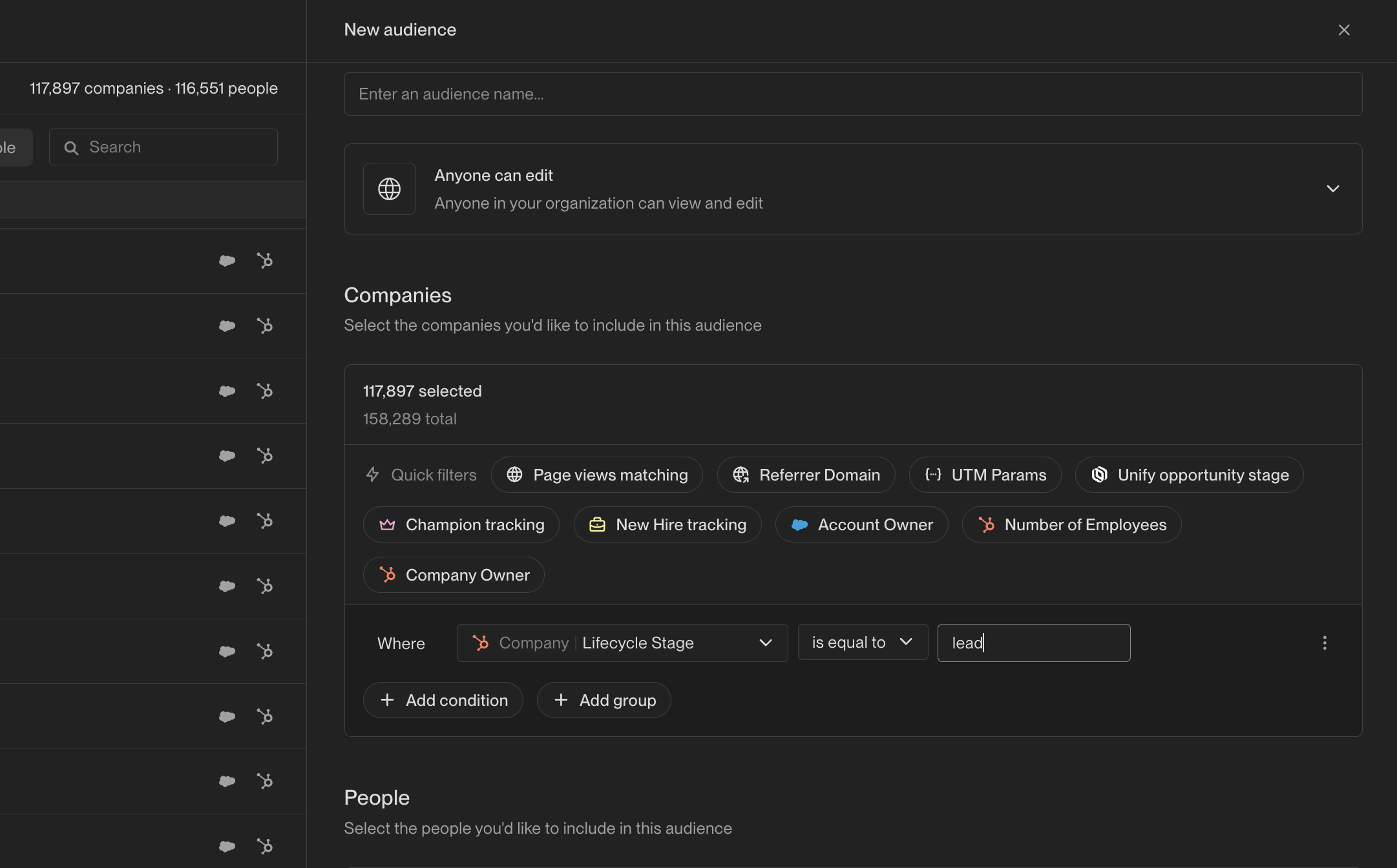
Task: Open the three-dot menu next to the condition
Action: coord(1325,643)
